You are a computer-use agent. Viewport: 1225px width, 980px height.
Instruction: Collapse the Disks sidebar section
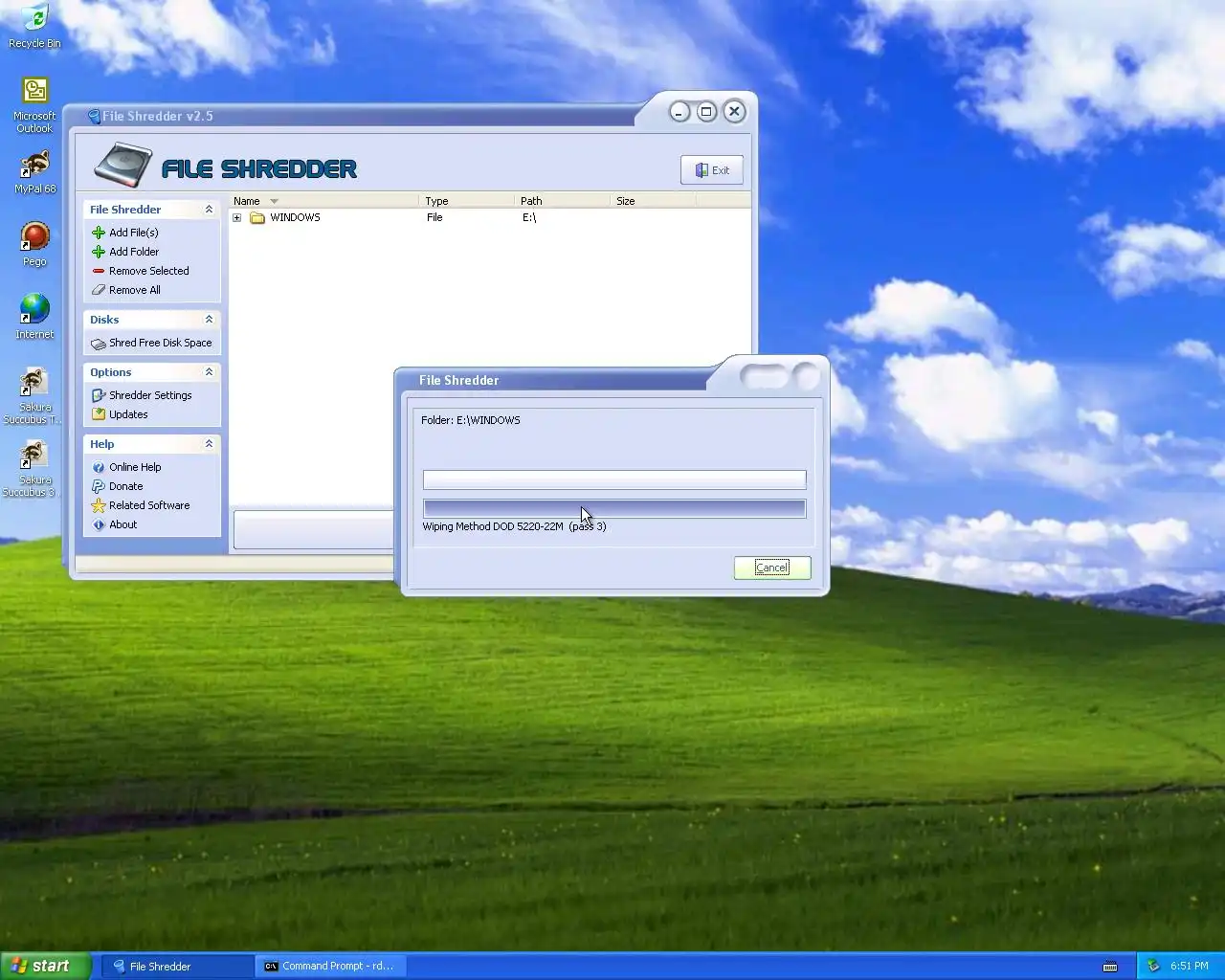(x=209, y=320)
